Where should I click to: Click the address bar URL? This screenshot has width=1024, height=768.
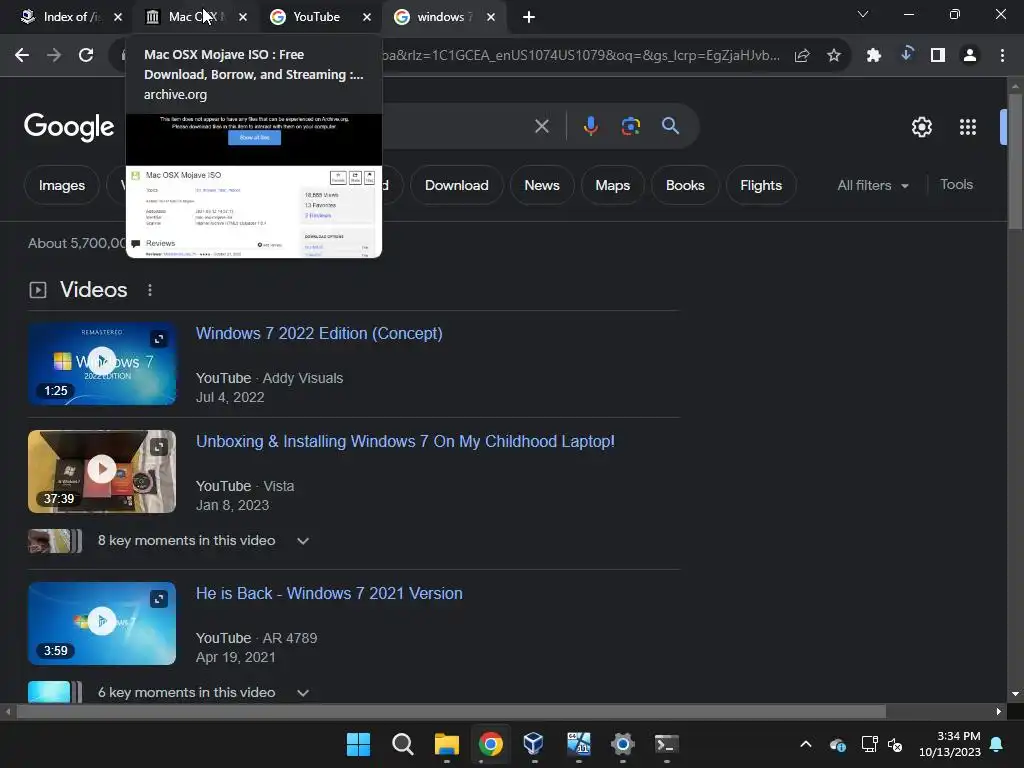[x=581, y=56]
